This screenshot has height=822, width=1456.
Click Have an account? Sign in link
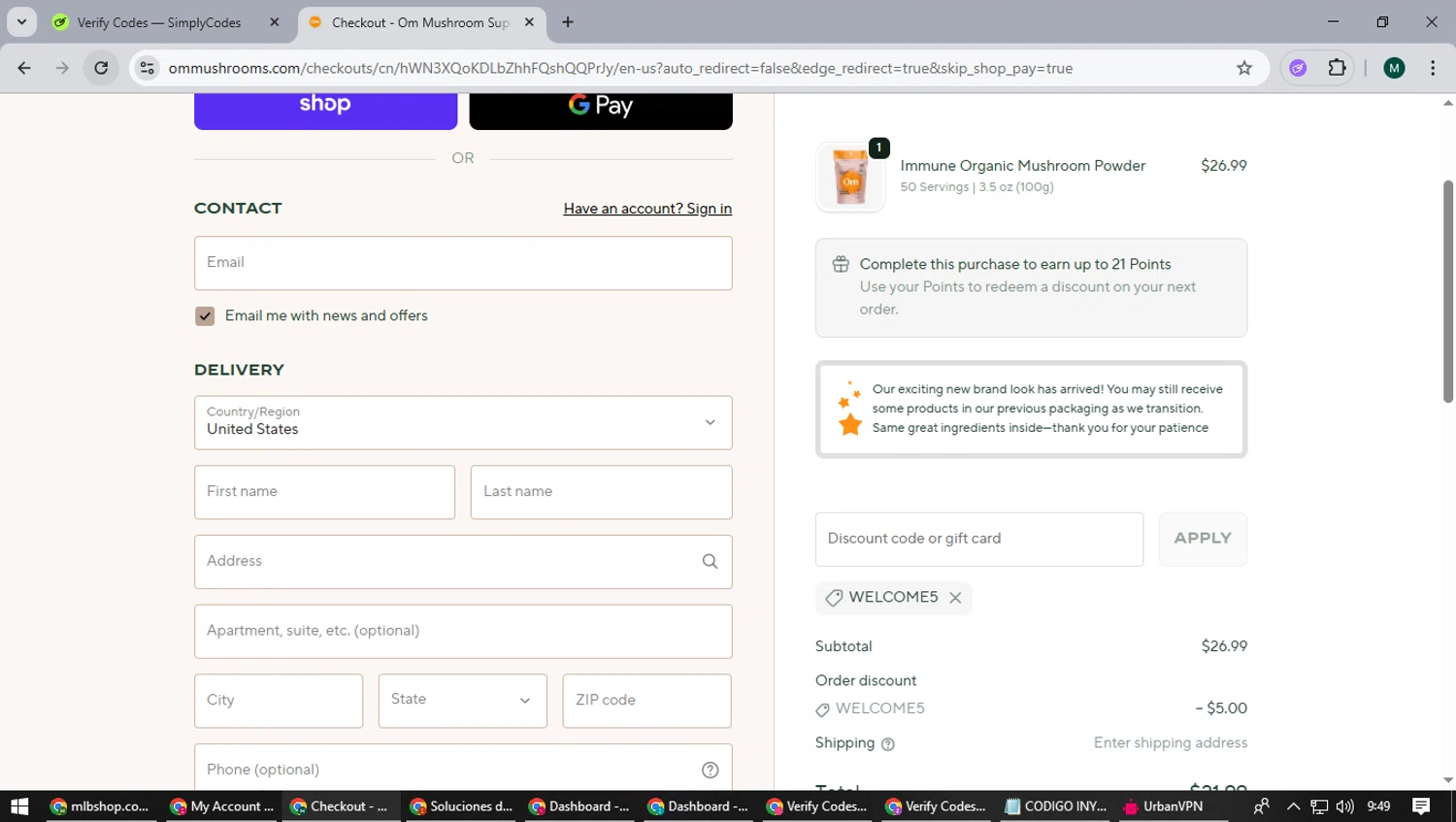pos(647,209)
